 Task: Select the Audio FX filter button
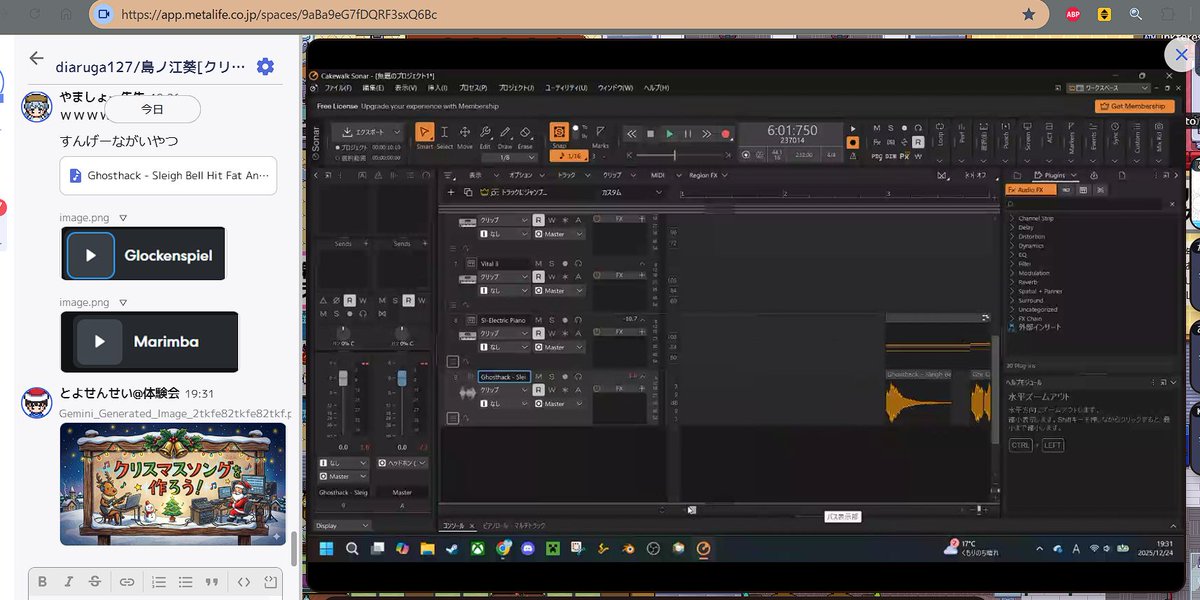(1030, 189)
